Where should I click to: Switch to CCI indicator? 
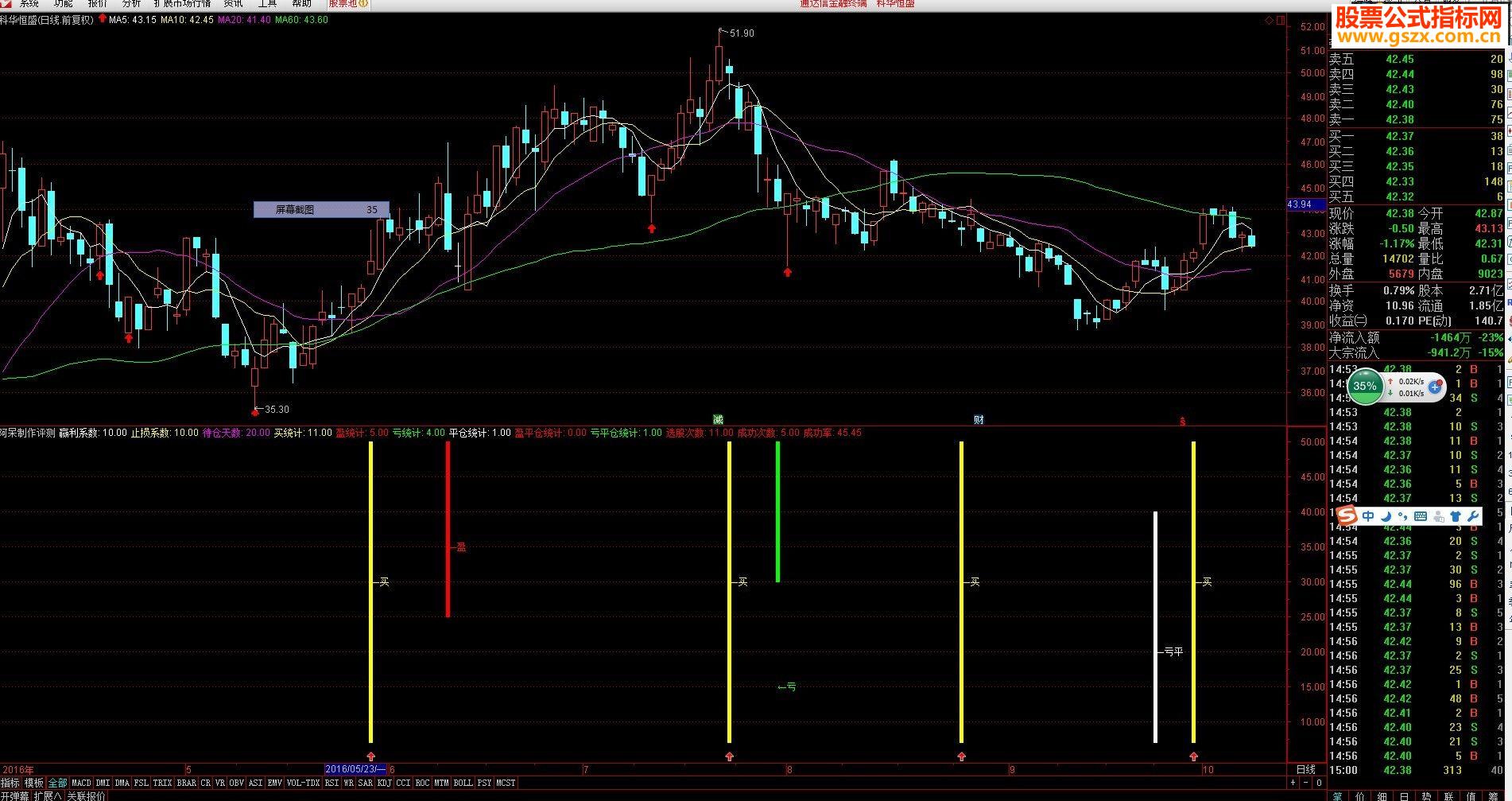click(404, 783)
